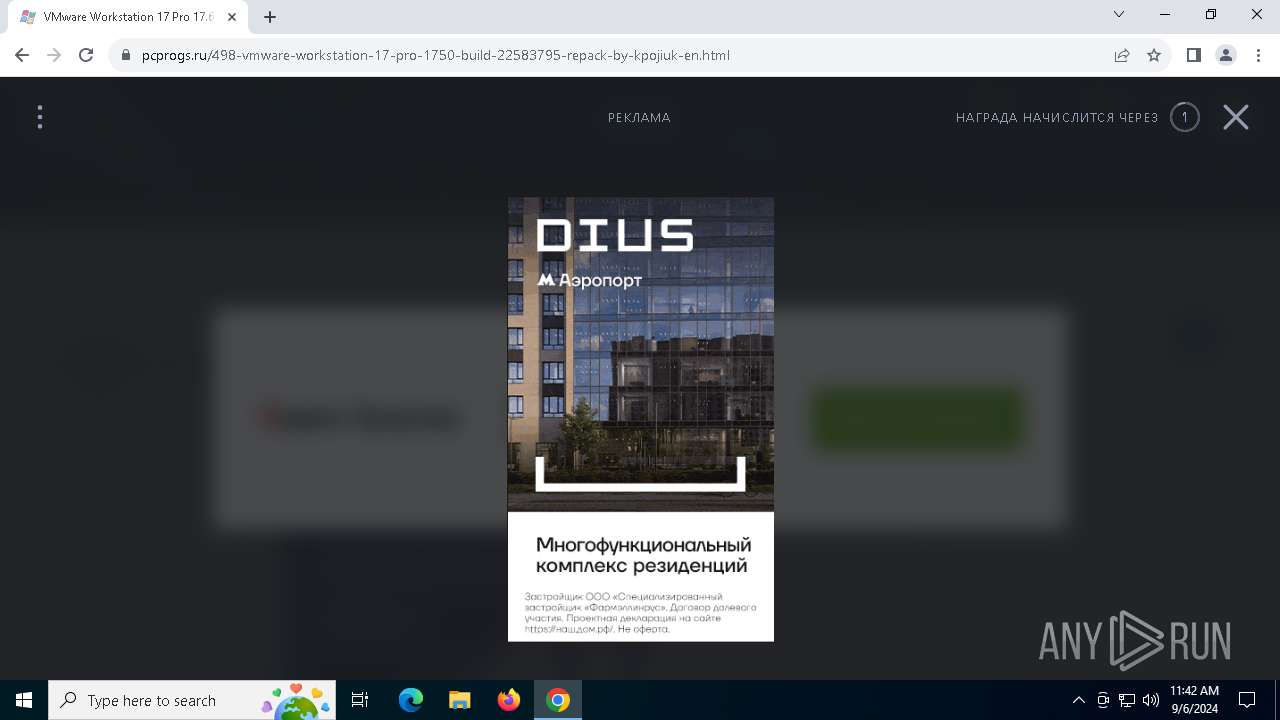Go back to the previous page
The height and width of the screenshot is (720, 1280).
22,55
